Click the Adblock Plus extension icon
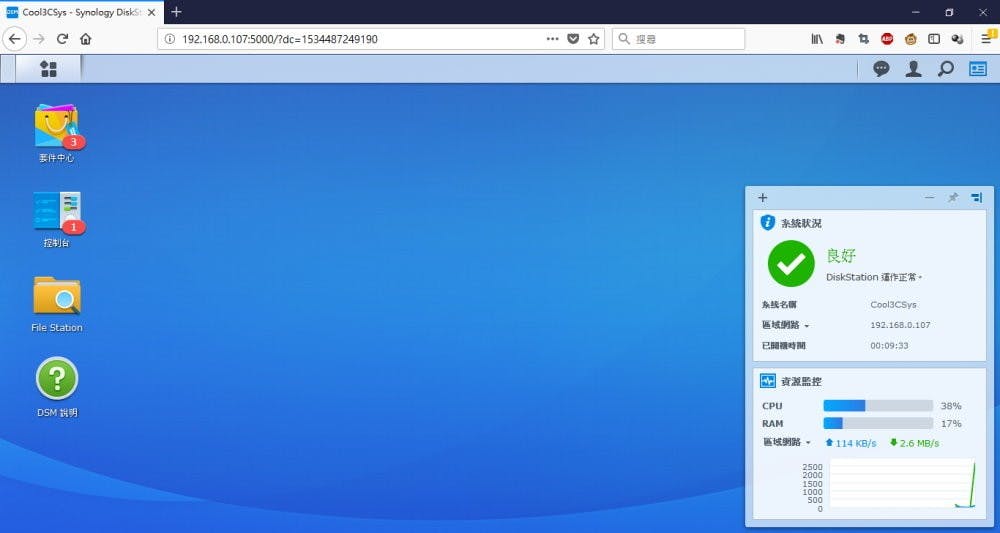This screenshot has width=1000, height=533. (x=887, y=39)
